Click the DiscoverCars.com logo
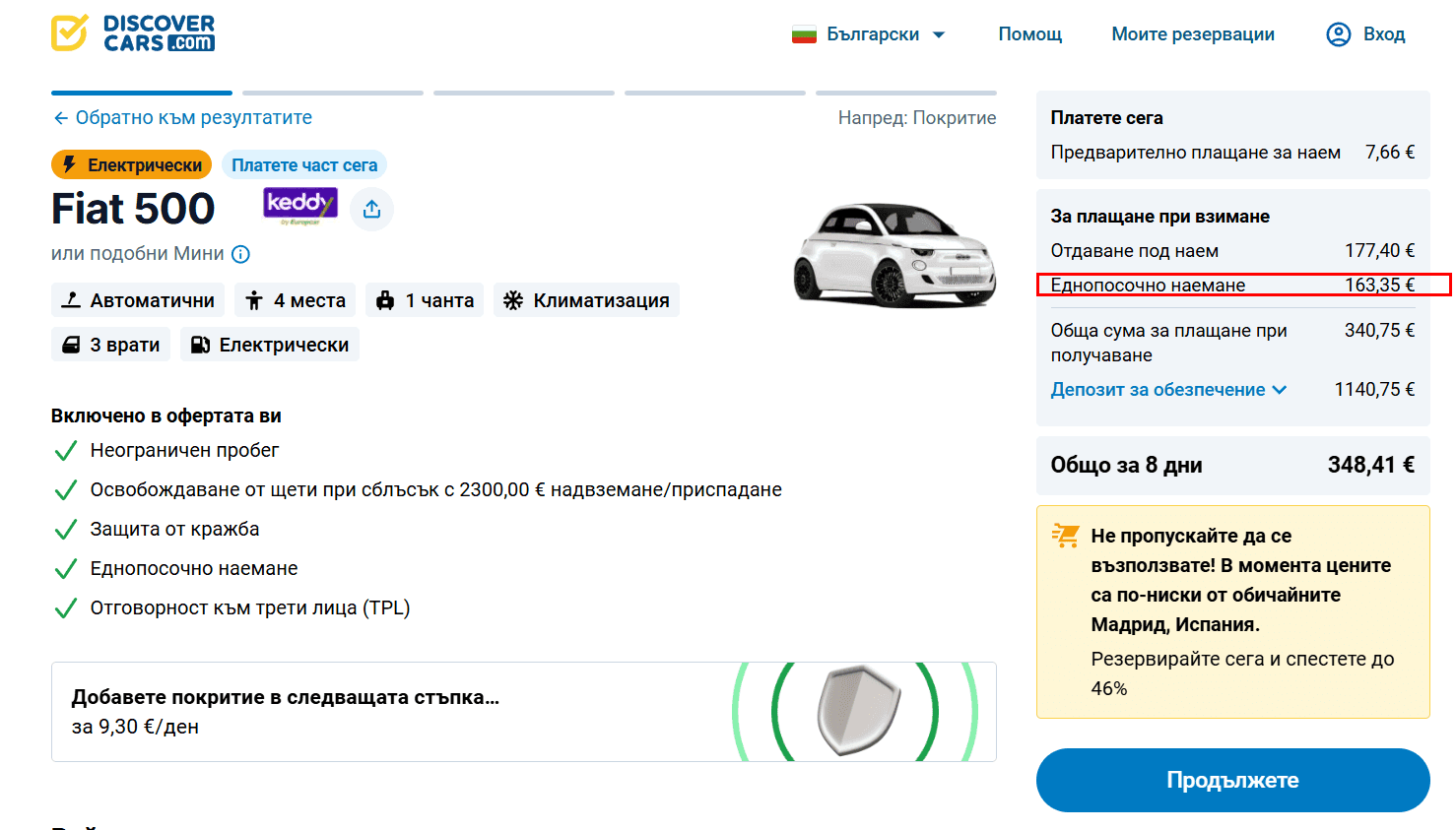 click(x=133, y=33)
